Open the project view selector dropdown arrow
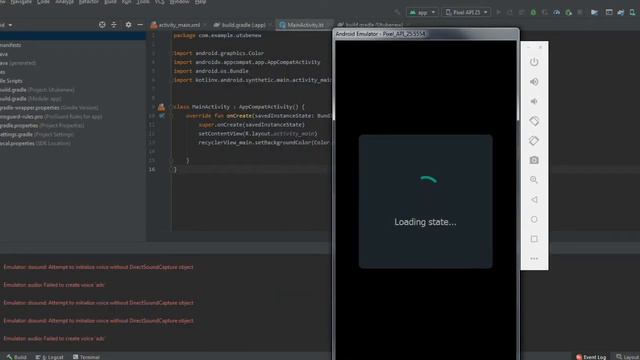The width and height of the screenshot is (640, 360). point(10,25)
